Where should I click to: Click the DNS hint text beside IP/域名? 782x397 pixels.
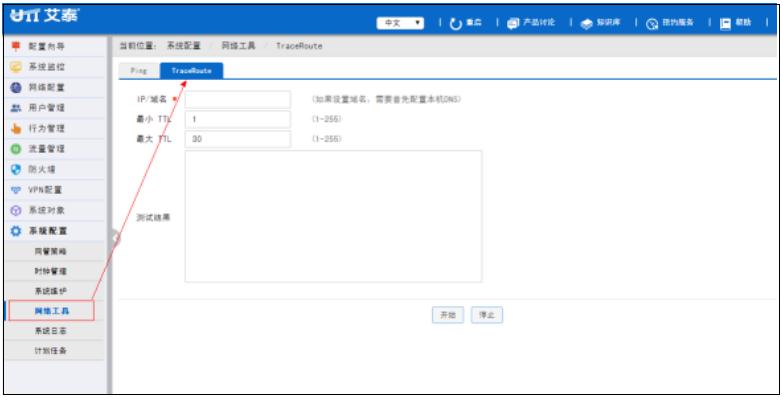coord(387,99)
